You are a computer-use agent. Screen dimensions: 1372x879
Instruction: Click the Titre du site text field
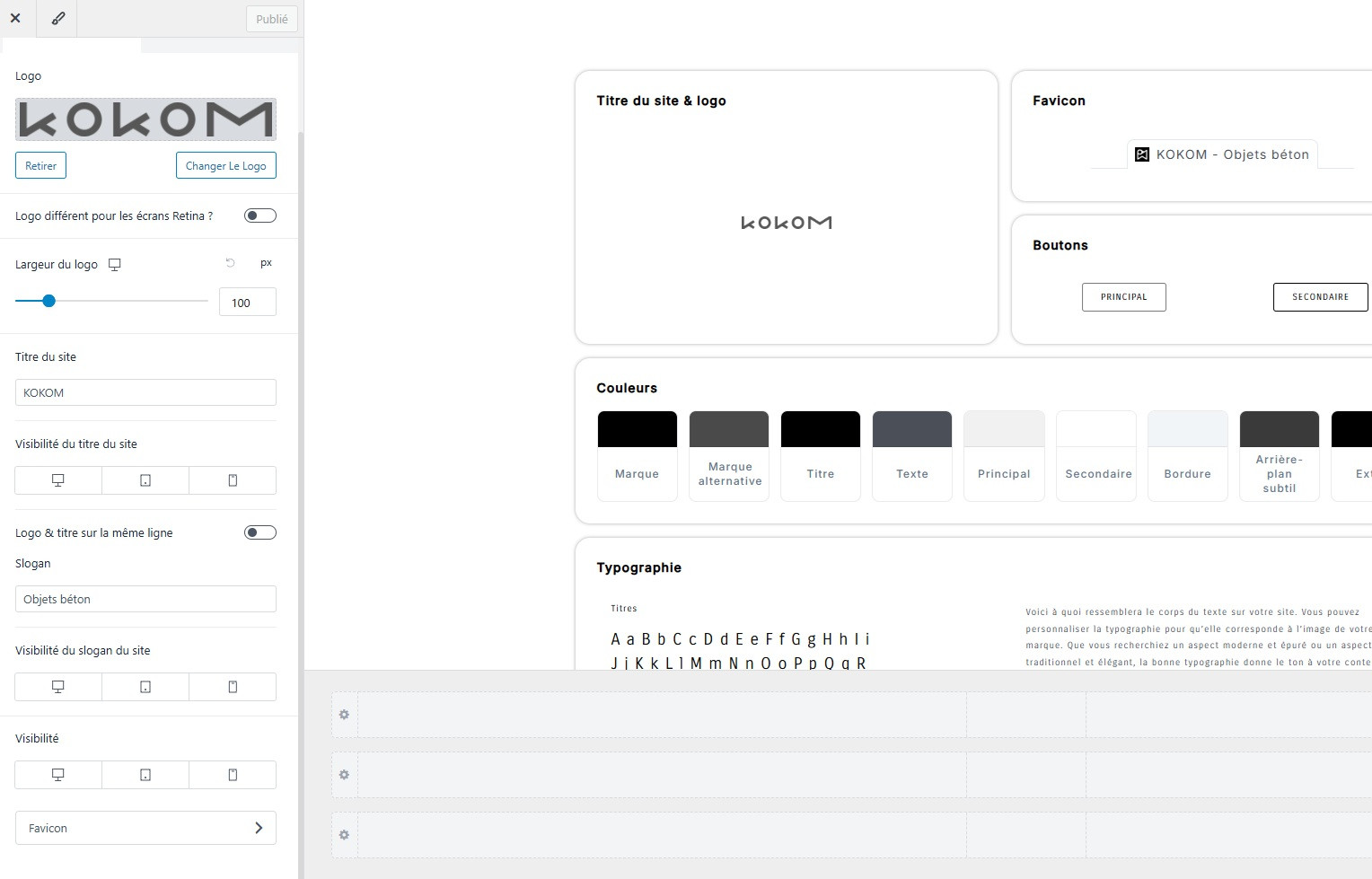[145, 392]
